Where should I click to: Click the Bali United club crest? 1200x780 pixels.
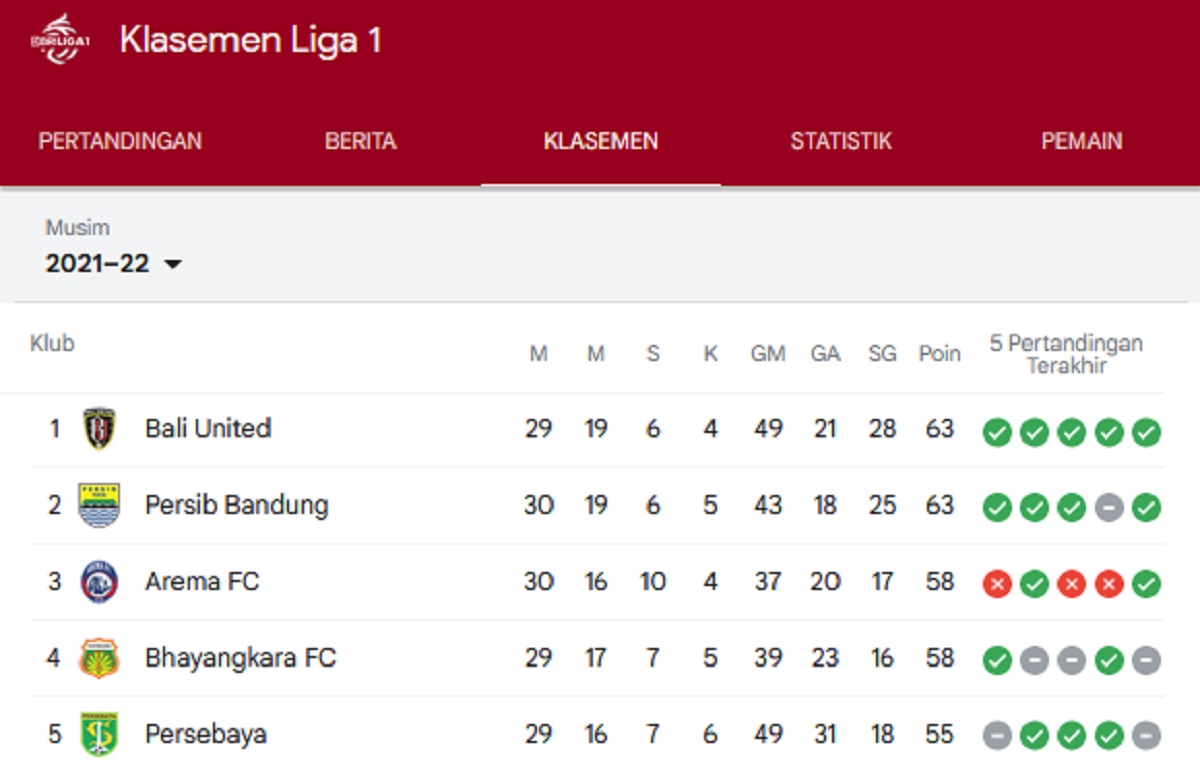[x=99, y=429]
